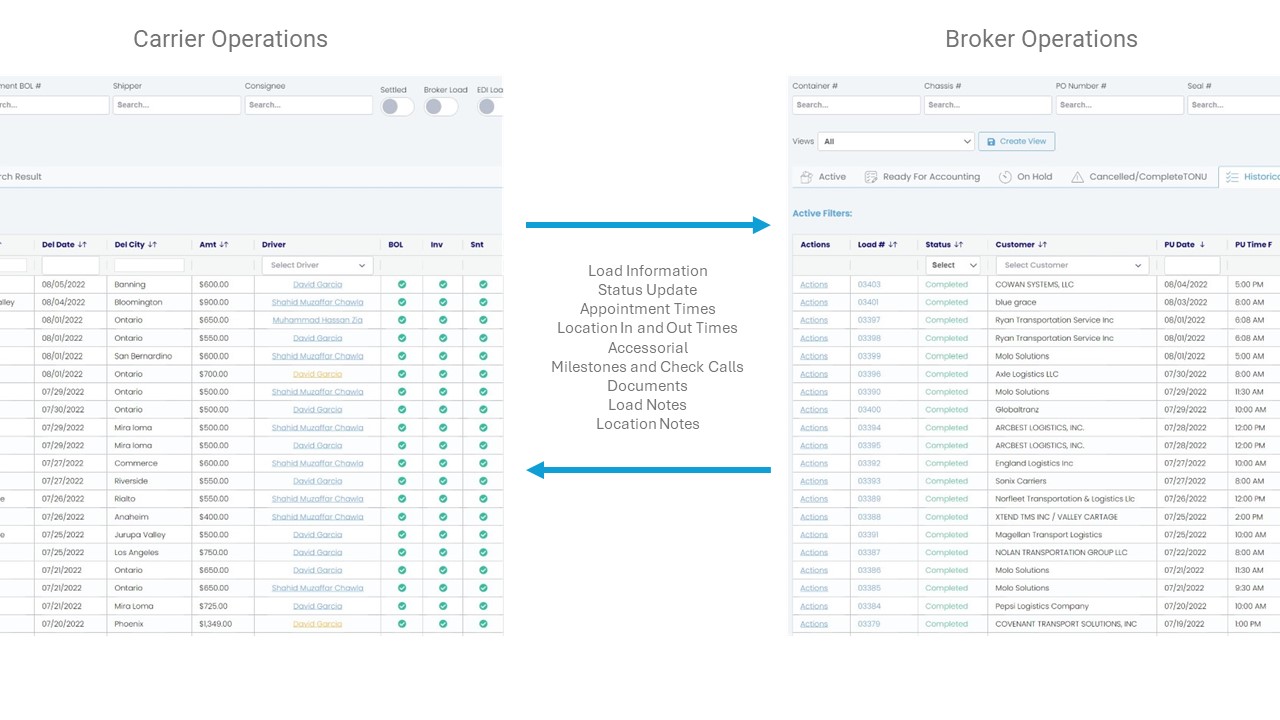
Task: Open the Select Customer dropdown
Action: tap(1072, 265)
